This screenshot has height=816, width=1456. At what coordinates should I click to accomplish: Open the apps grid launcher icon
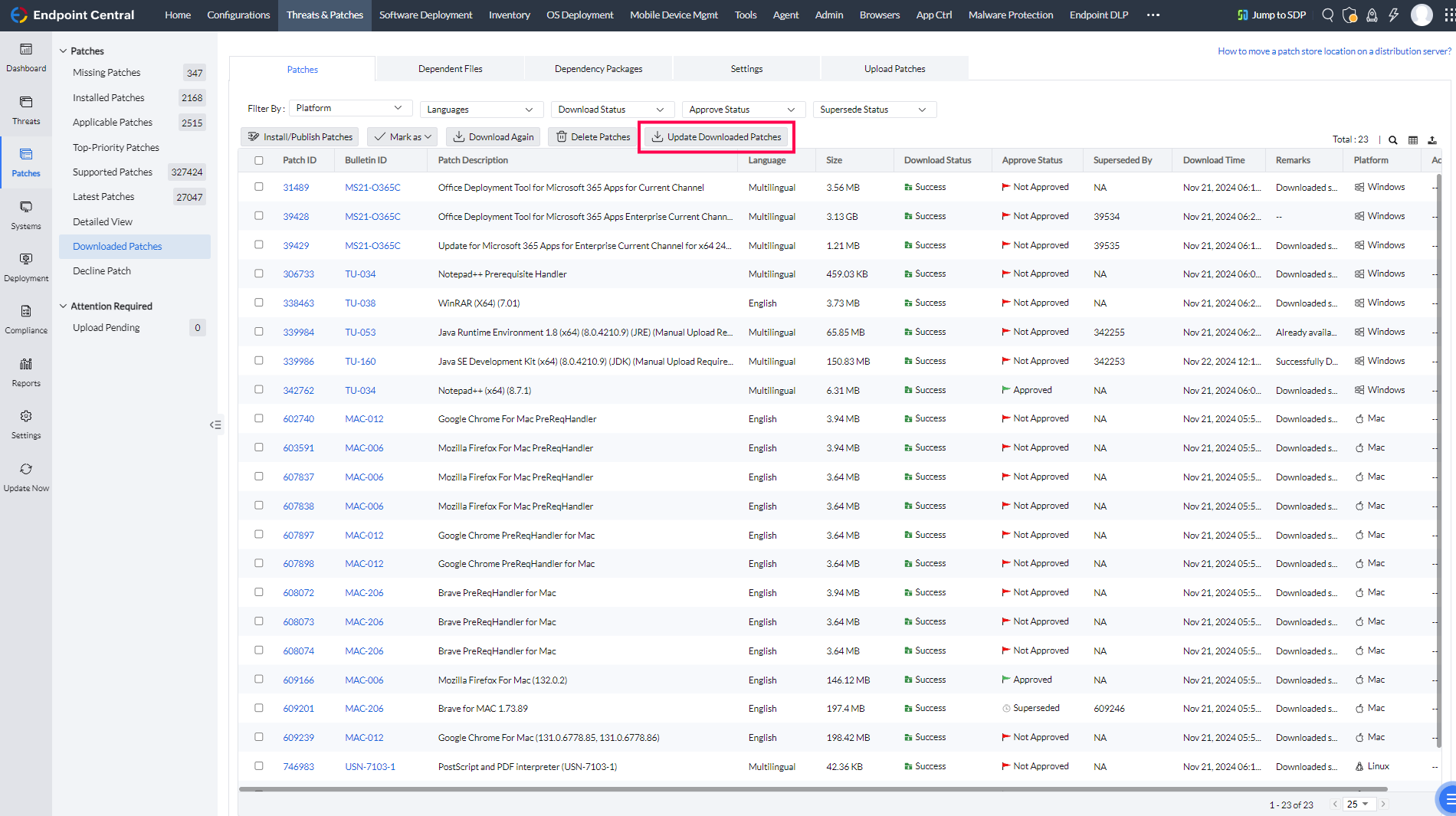(x=1449, y=15)
